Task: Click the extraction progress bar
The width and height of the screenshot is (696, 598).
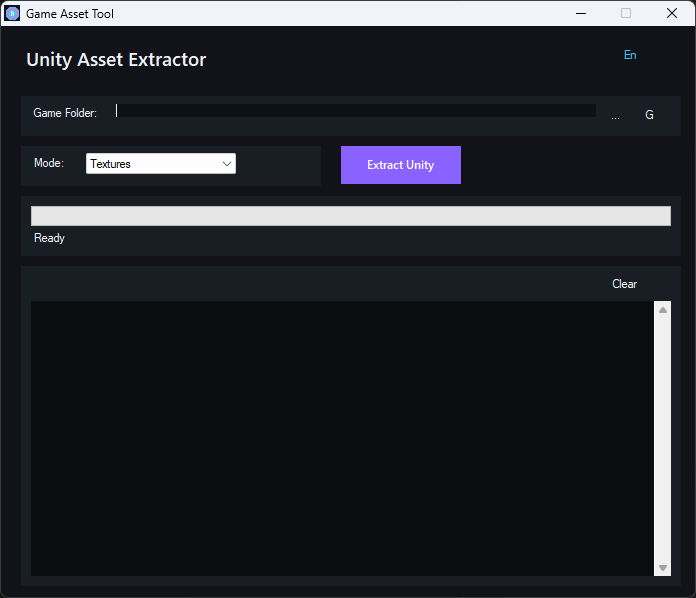Action: pos(351,216)
